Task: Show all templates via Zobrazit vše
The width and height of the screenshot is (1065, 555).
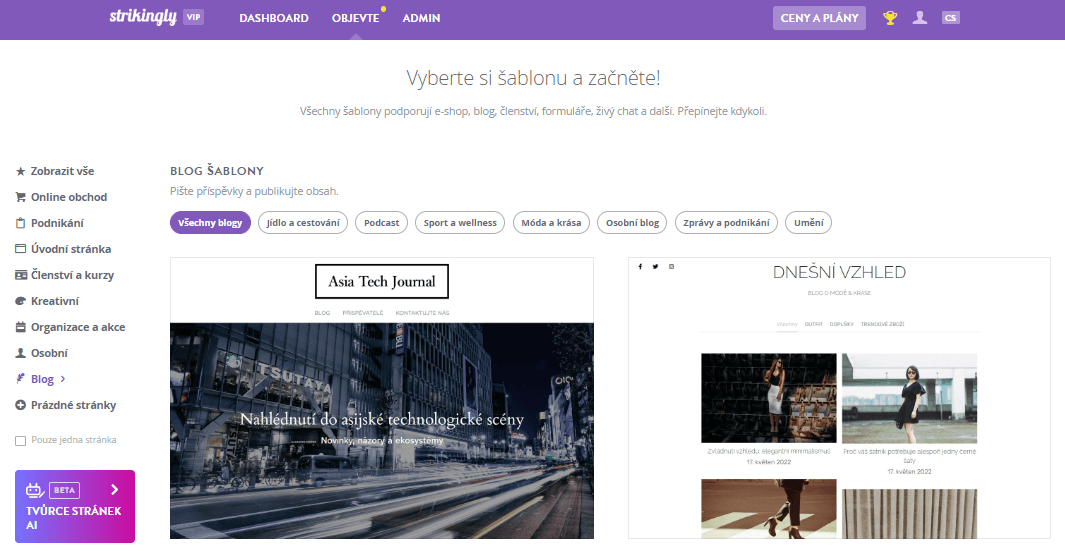Action: (x=62, y=171)
